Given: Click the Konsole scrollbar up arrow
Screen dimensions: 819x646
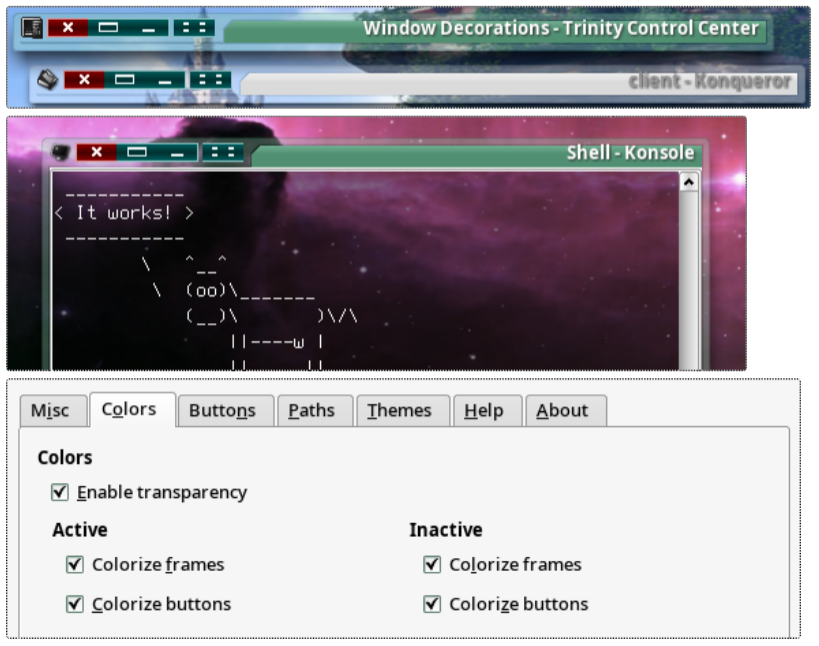Looking at the screenshot, I should point(688,182).
